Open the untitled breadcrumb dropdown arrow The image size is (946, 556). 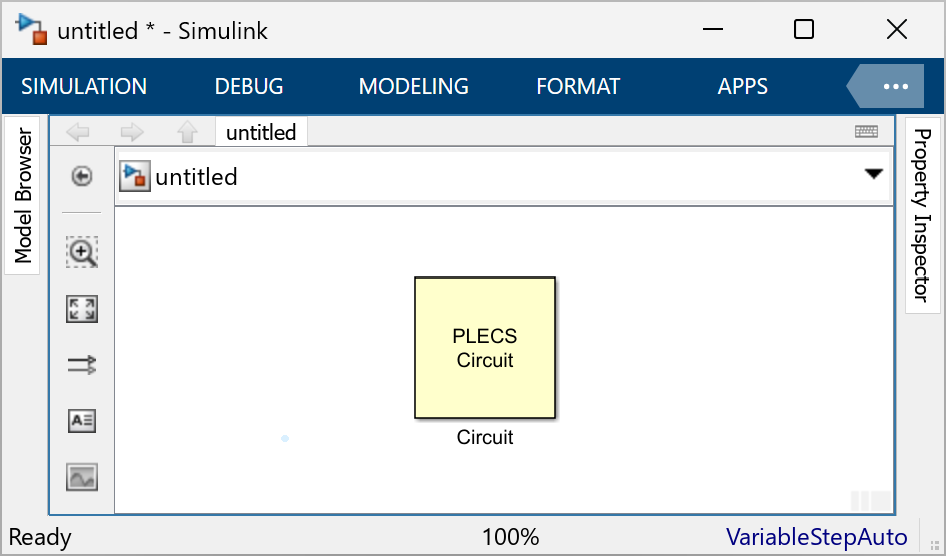tap(873, 174)
